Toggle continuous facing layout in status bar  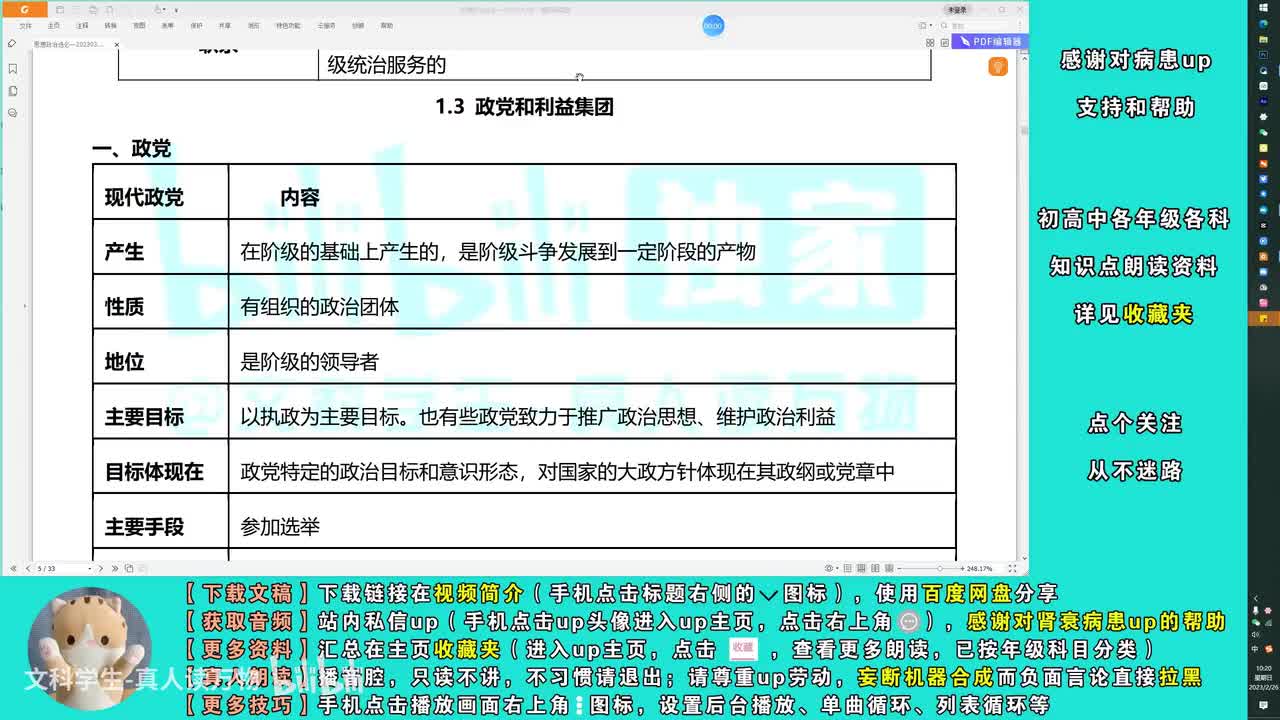pos(889,568)
